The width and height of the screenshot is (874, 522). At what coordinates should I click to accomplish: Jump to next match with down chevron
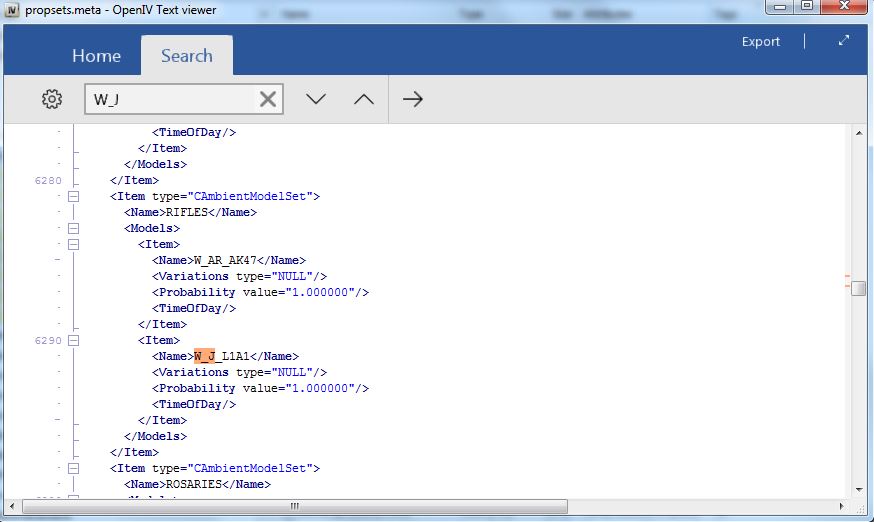tap(316, 99)
